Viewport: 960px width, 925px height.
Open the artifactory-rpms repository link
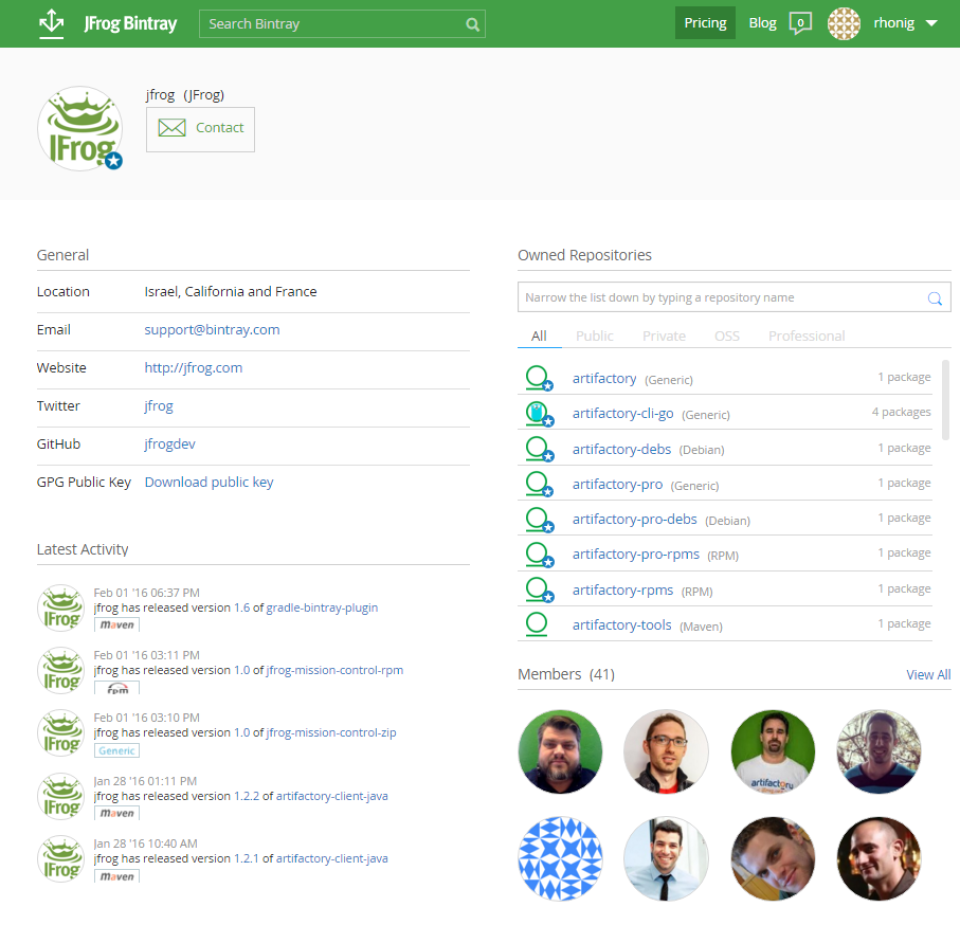[x=623, y=590]
